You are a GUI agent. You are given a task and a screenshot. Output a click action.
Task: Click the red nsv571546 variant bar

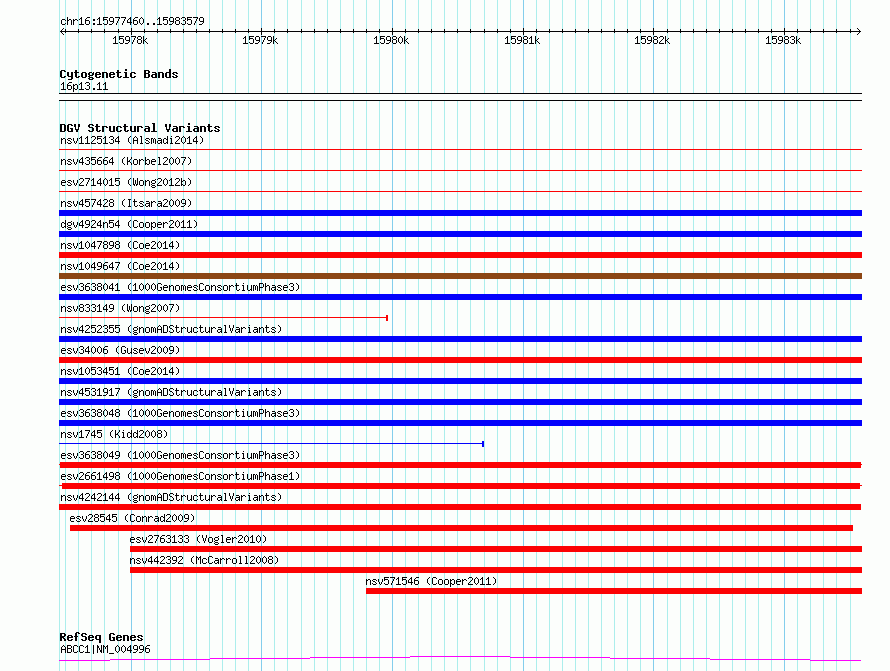(614, 591)
